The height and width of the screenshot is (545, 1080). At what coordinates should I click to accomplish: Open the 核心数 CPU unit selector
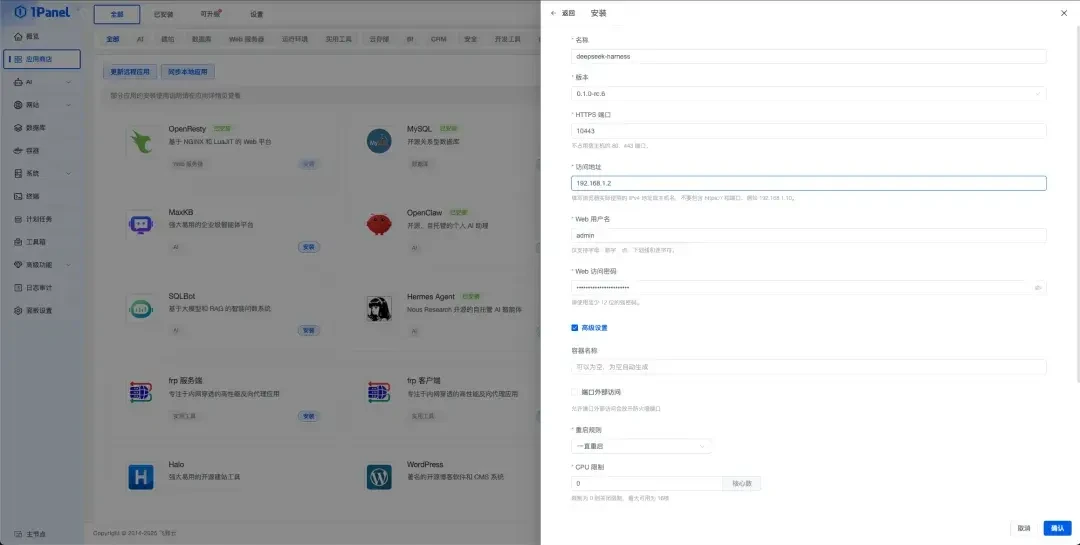pos(742,484)
